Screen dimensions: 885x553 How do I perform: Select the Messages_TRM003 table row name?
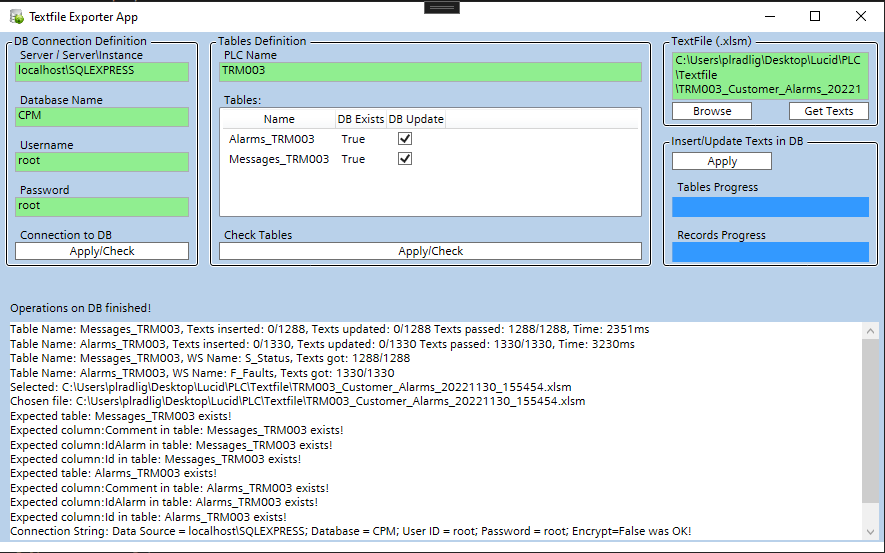pos(279,159)
